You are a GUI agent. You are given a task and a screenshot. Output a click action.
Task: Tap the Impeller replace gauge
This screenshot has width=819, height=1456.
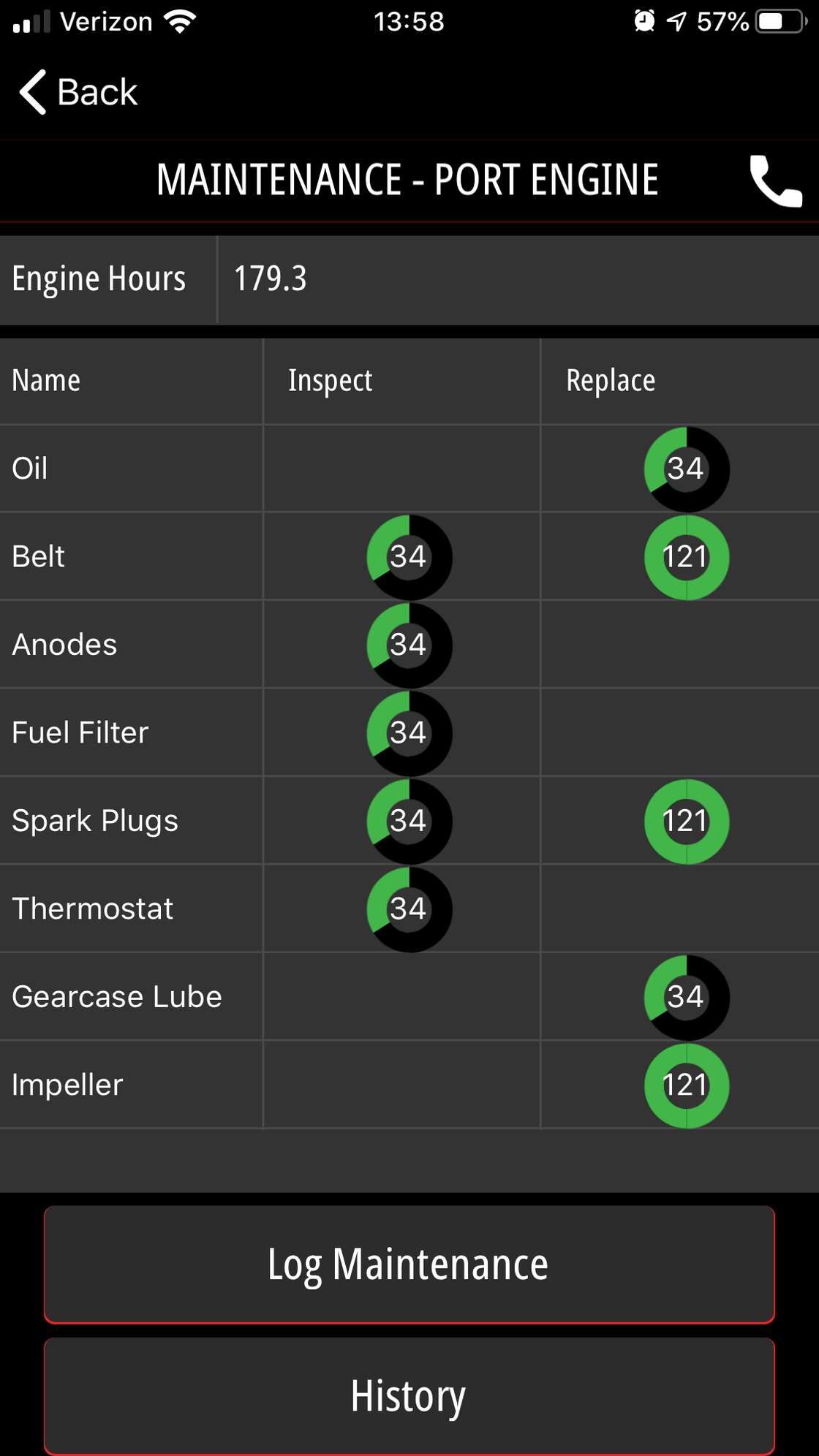tap(687, 1085)
